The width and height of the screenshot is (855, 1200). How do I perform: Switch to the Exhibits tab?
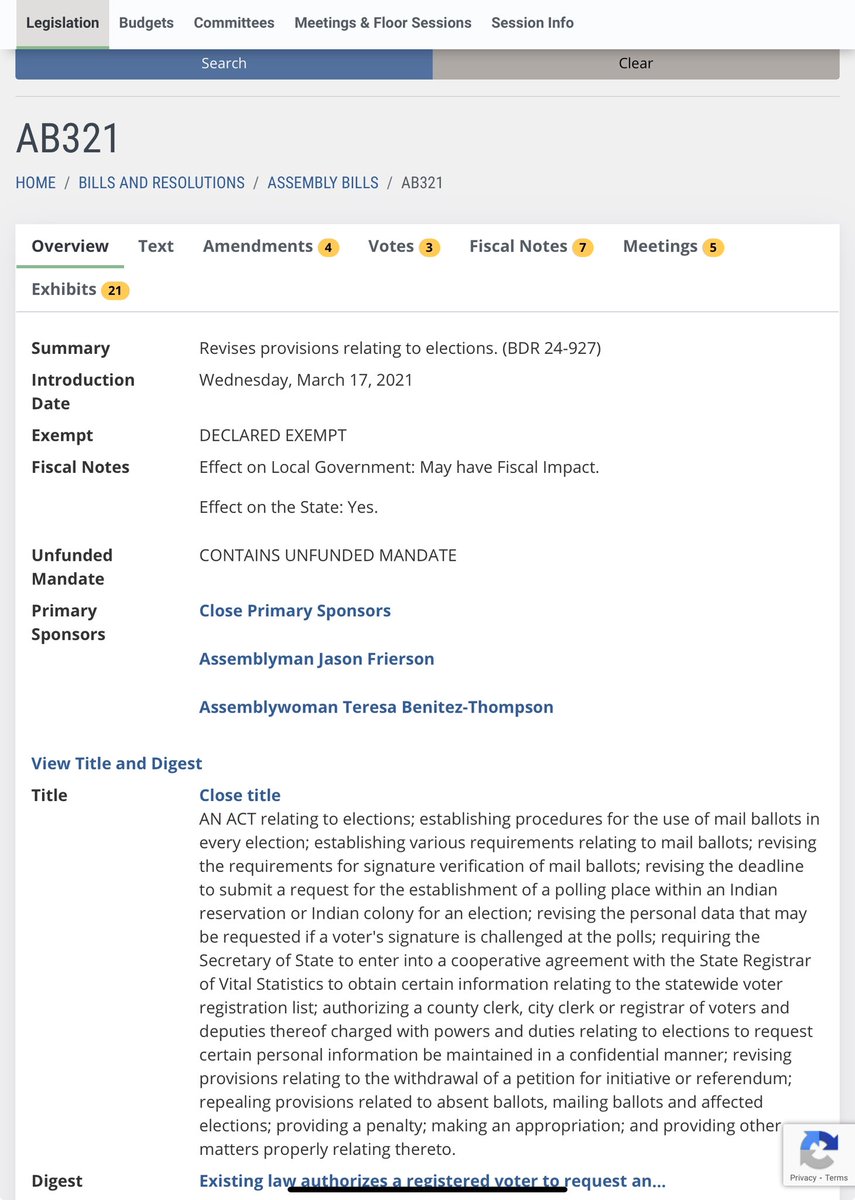tap(80, 290)
